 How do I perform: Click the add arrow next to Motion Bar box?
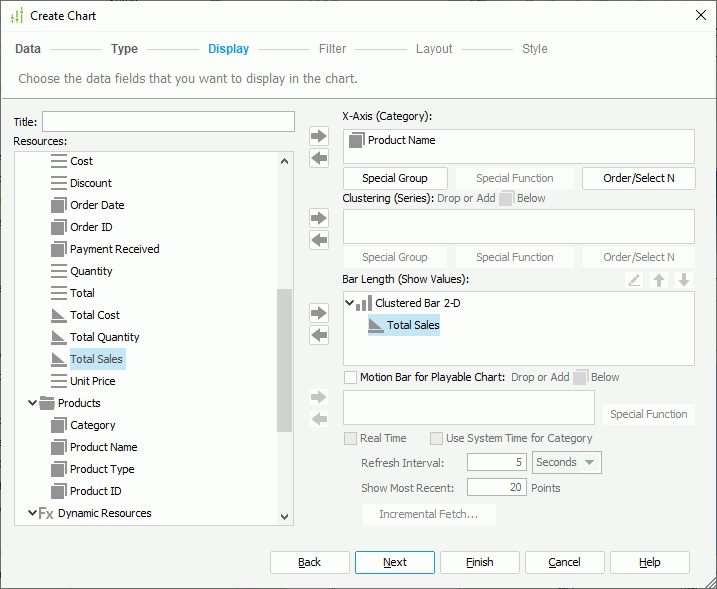(319, 397)
